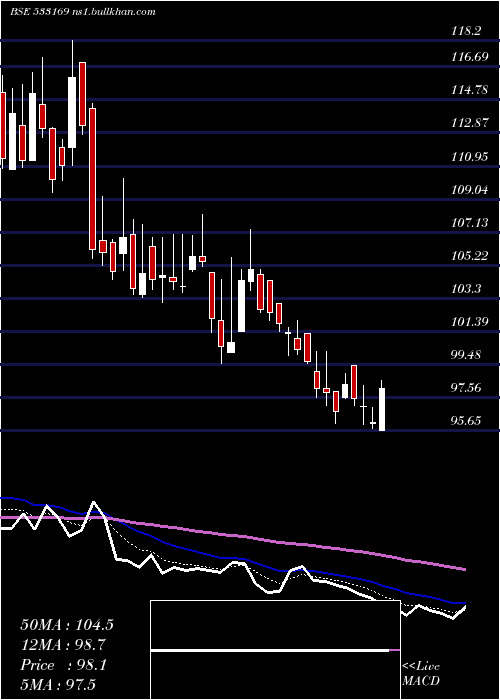Click the 110.95 price axis label
500x700 pixels.
click(x=469, y=157)
